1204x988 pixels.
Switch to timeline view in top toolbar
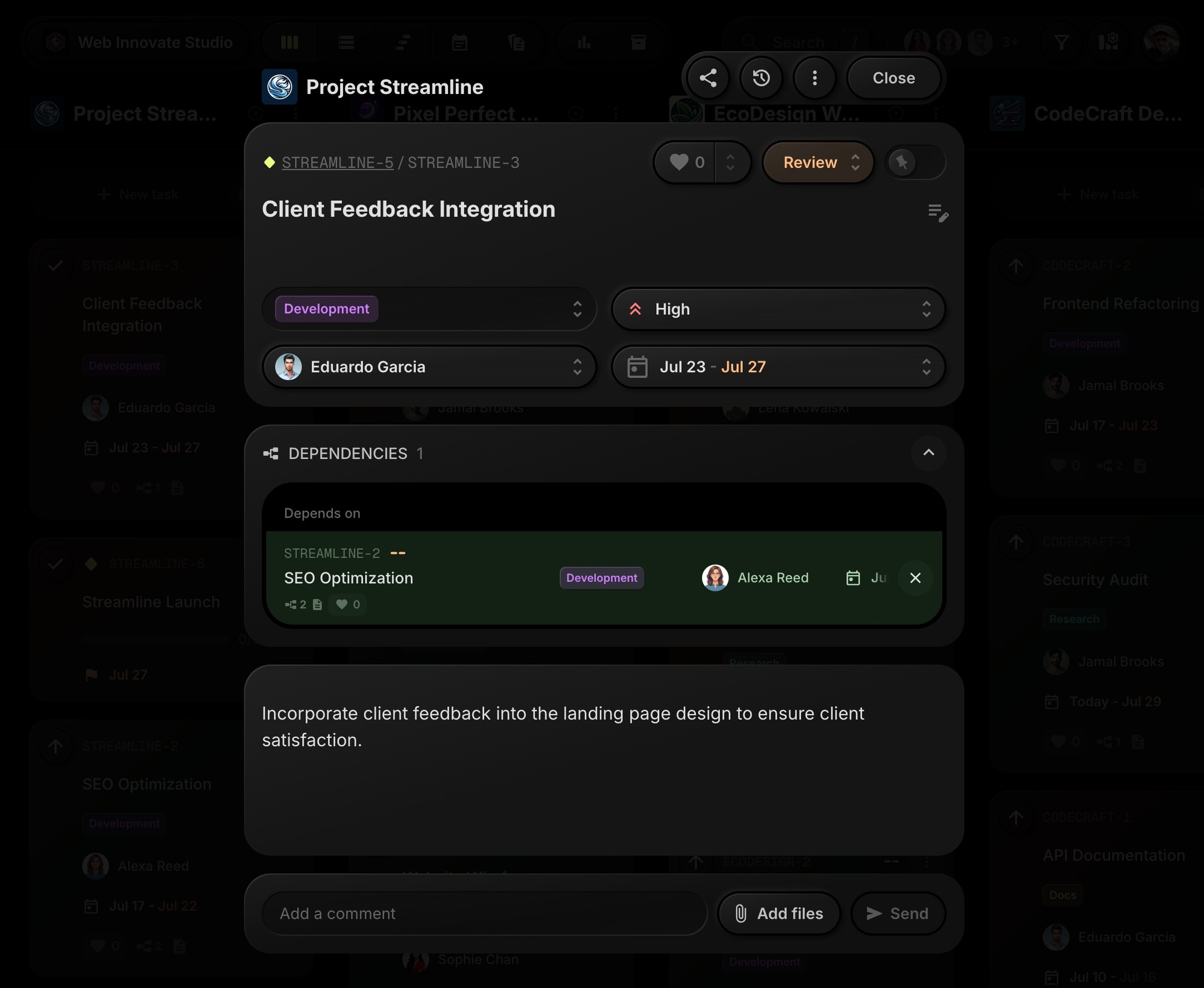click(x=403, y=42)
